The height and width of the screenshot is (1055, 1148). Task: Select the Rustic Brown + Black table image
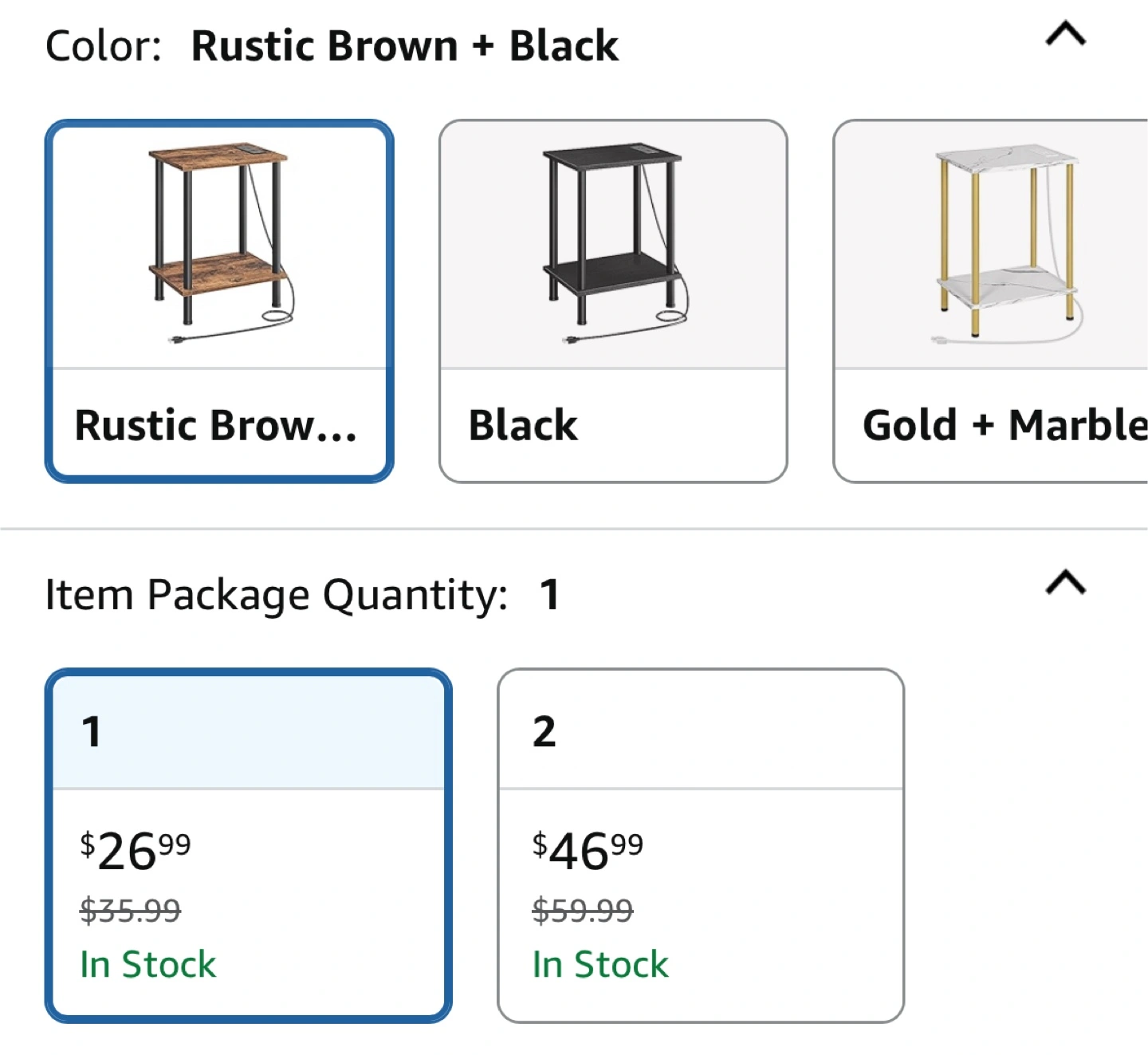219,245
